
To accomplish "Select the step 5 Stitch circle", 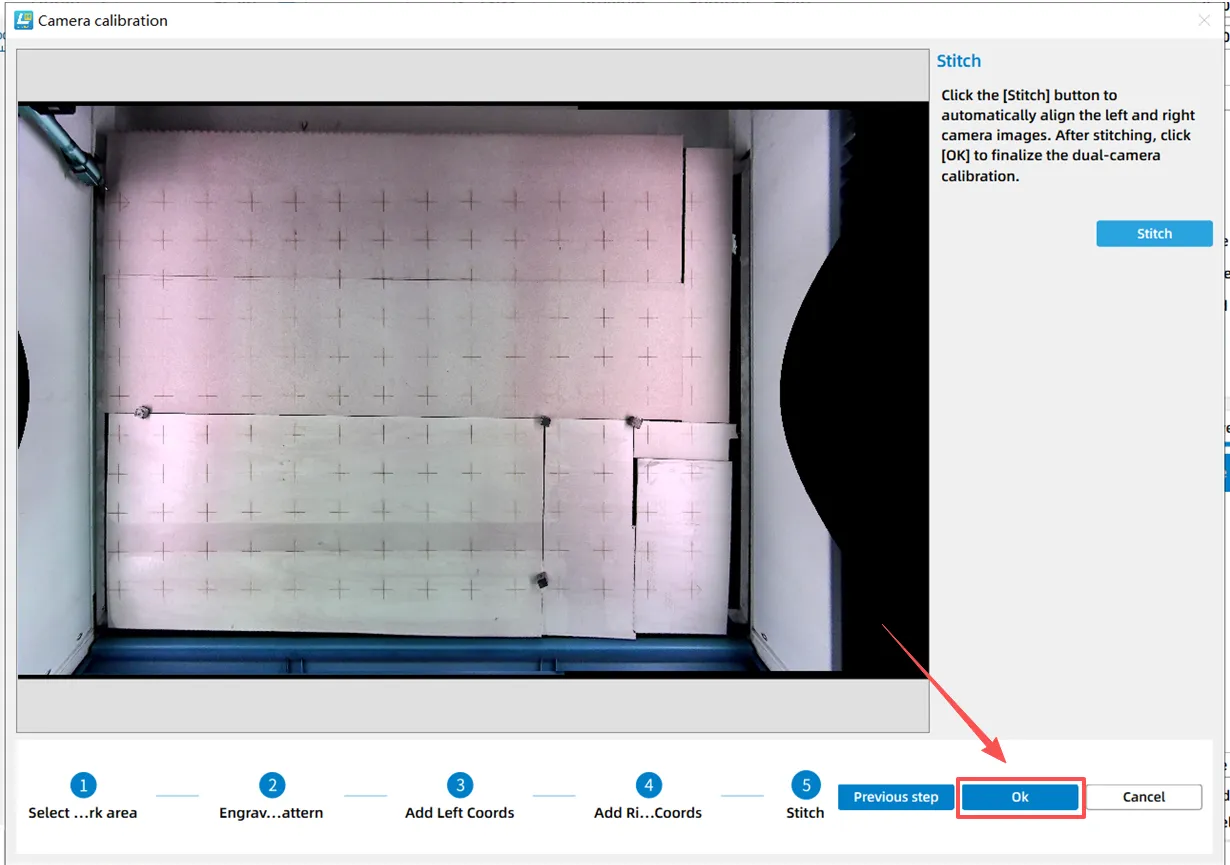I will click(805, 785).
